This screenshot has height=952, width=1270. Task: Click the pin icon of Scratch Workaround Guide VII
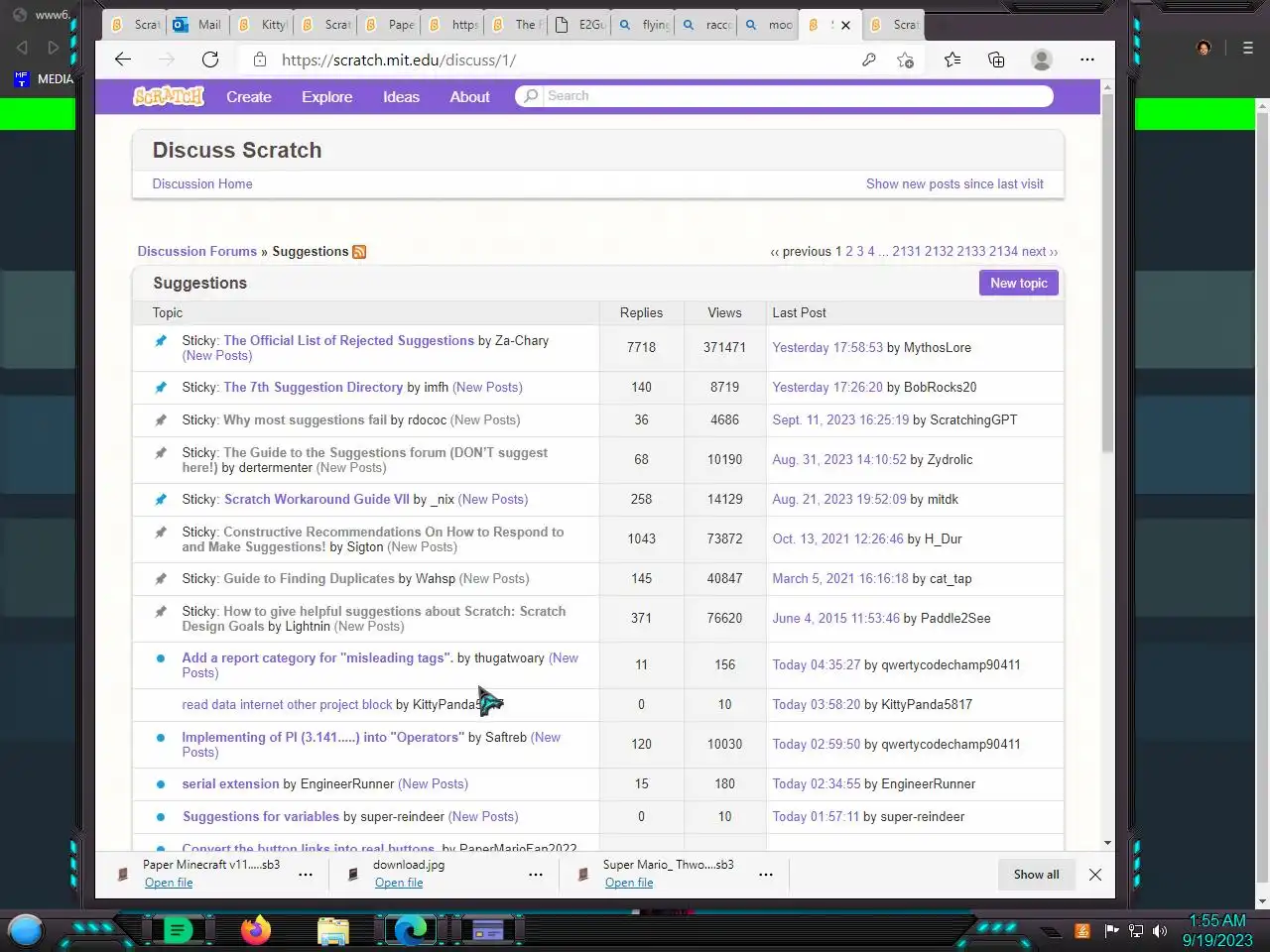[161, 500]
